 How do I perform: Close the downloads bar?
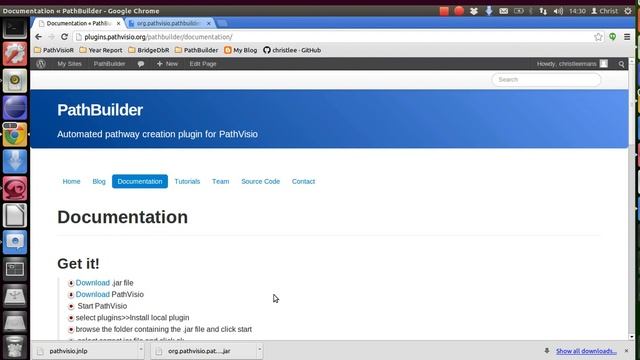[x=626, y=351]
